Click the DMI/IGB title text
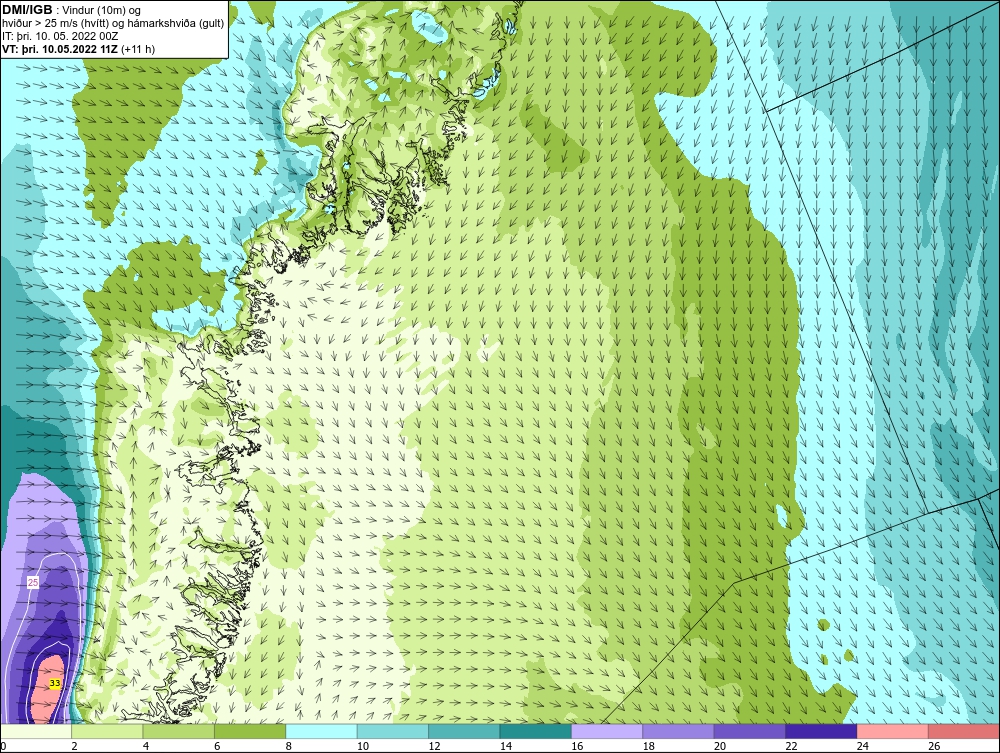1000x753 pixels. [x=27, y=10]
